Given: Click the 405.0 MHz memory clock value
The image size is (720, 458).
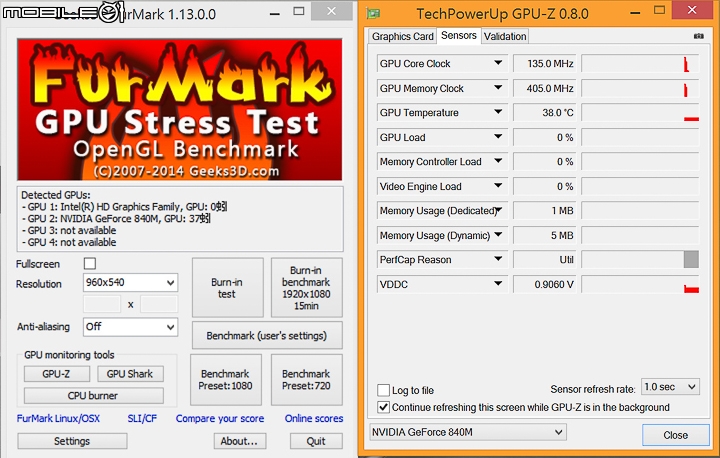Looking at the screenshot, I should 545,88.
